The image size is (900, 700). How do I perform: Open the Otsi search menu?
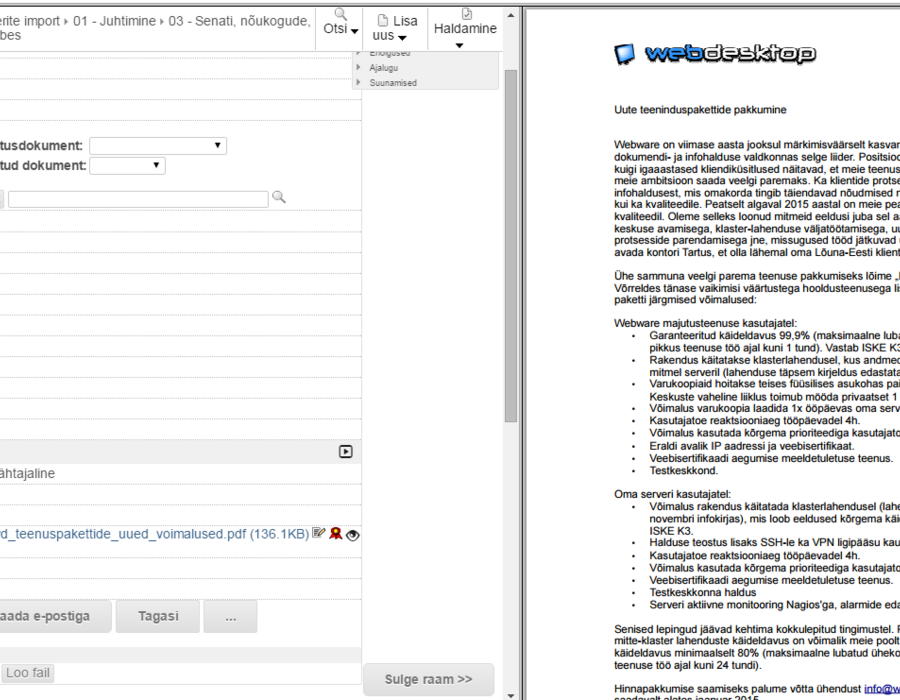[340, 23]
